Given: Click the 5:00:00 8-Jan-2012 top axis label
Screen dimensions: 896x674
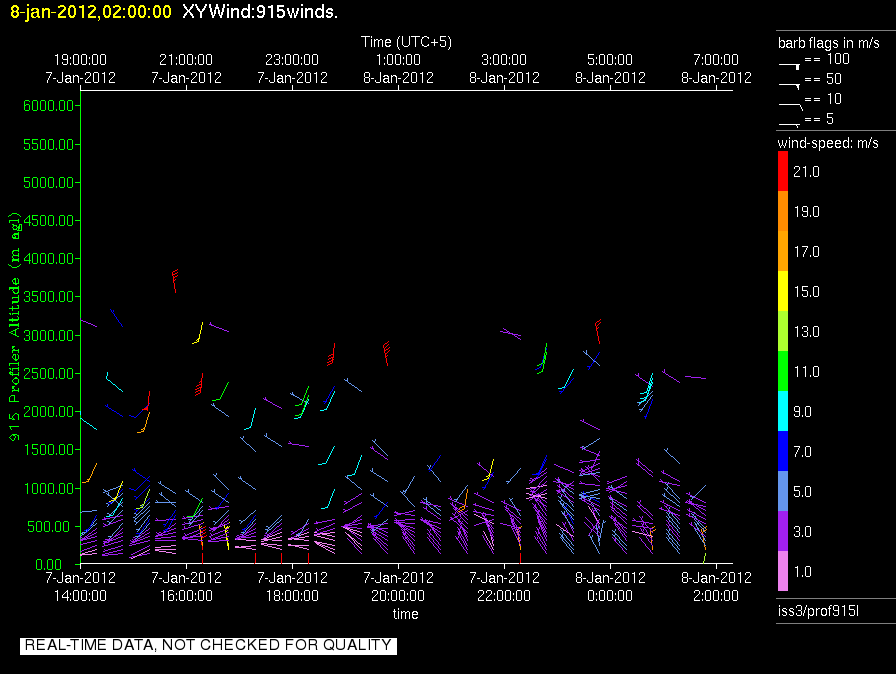Looking at the screenshot, I should [610, 69].
